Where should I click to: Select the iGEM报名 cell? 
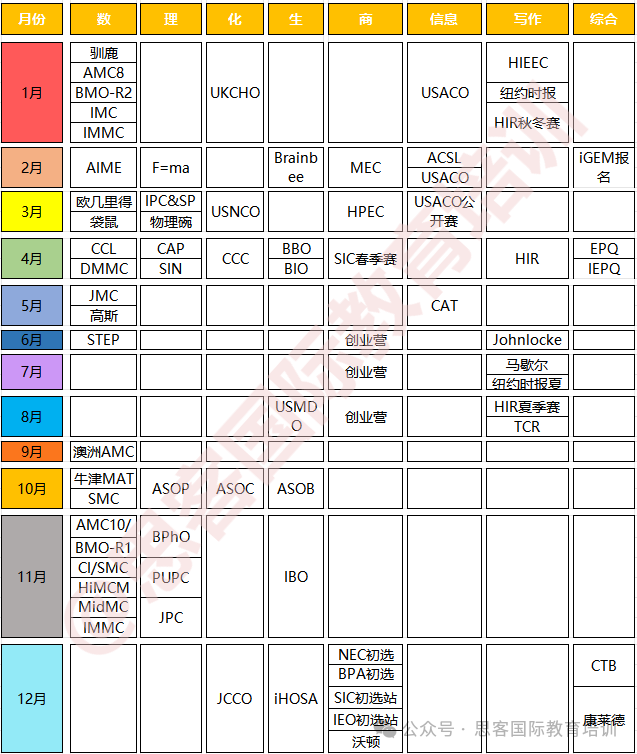(604, 167)
